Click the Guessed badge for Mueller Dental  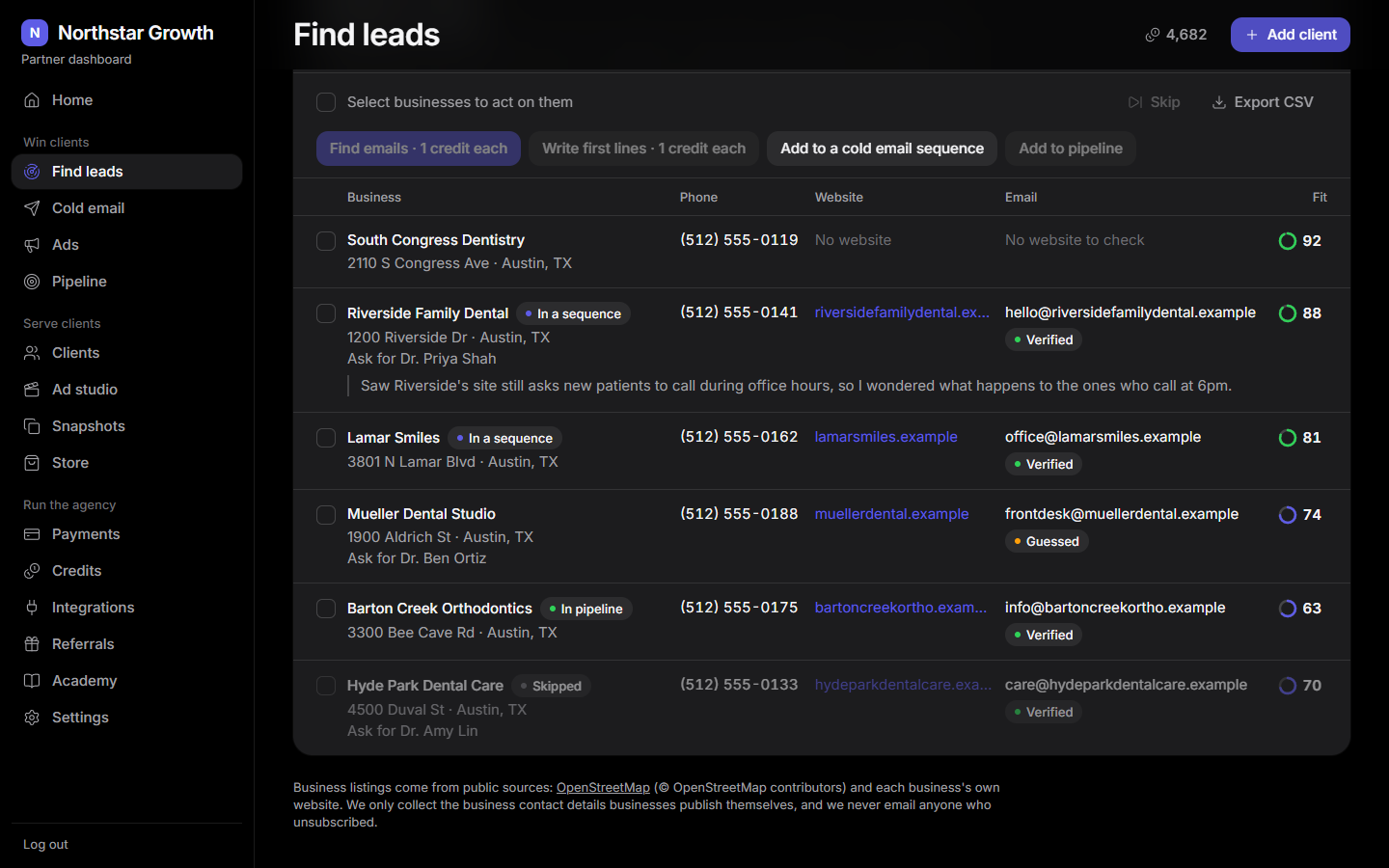point(1047,542)
